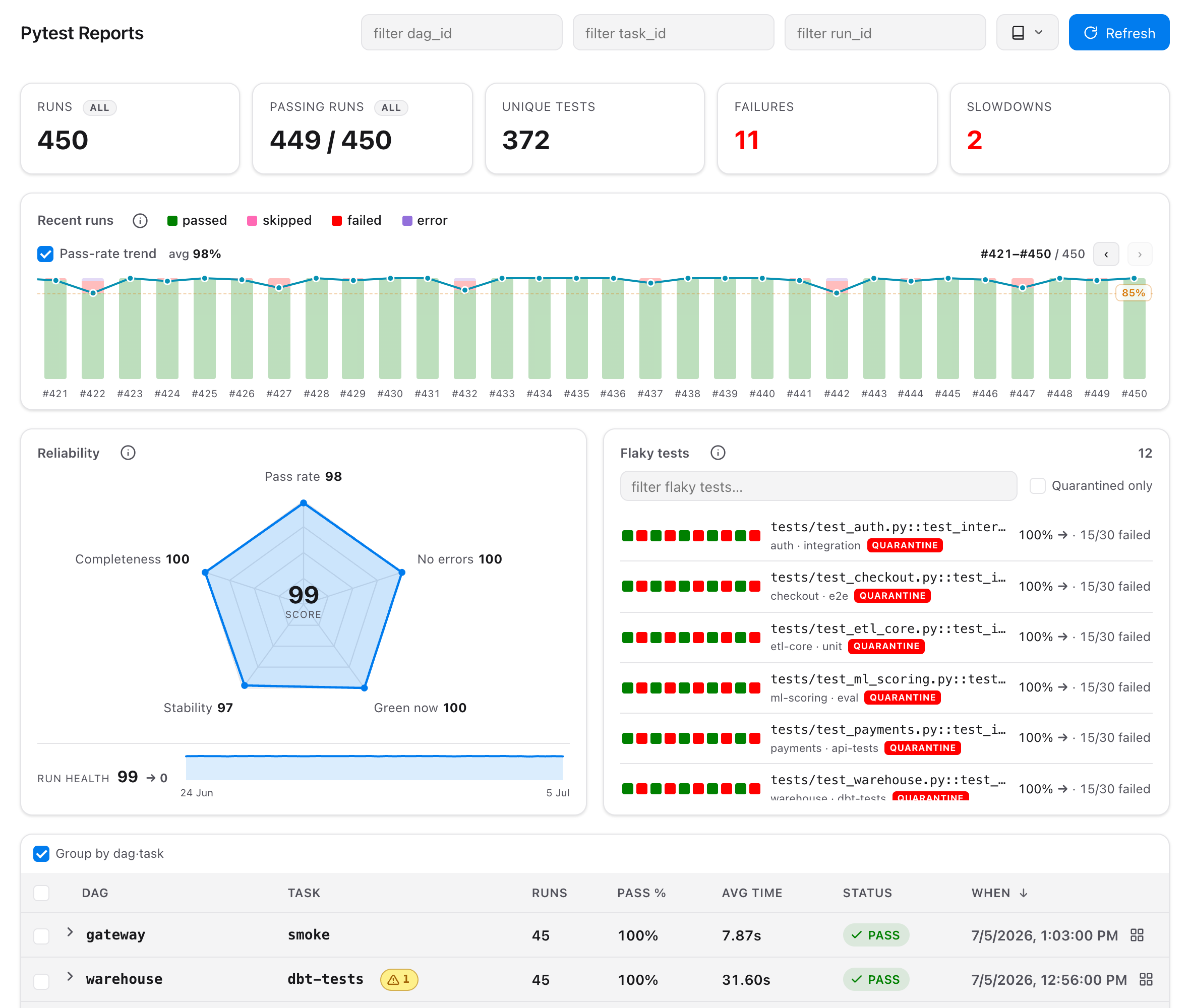The width and height of the screenshot is (1190, 1008).
Task: Click the warning badge on dbt-tests
Action: pyautogui.click(x=399, y=979)
